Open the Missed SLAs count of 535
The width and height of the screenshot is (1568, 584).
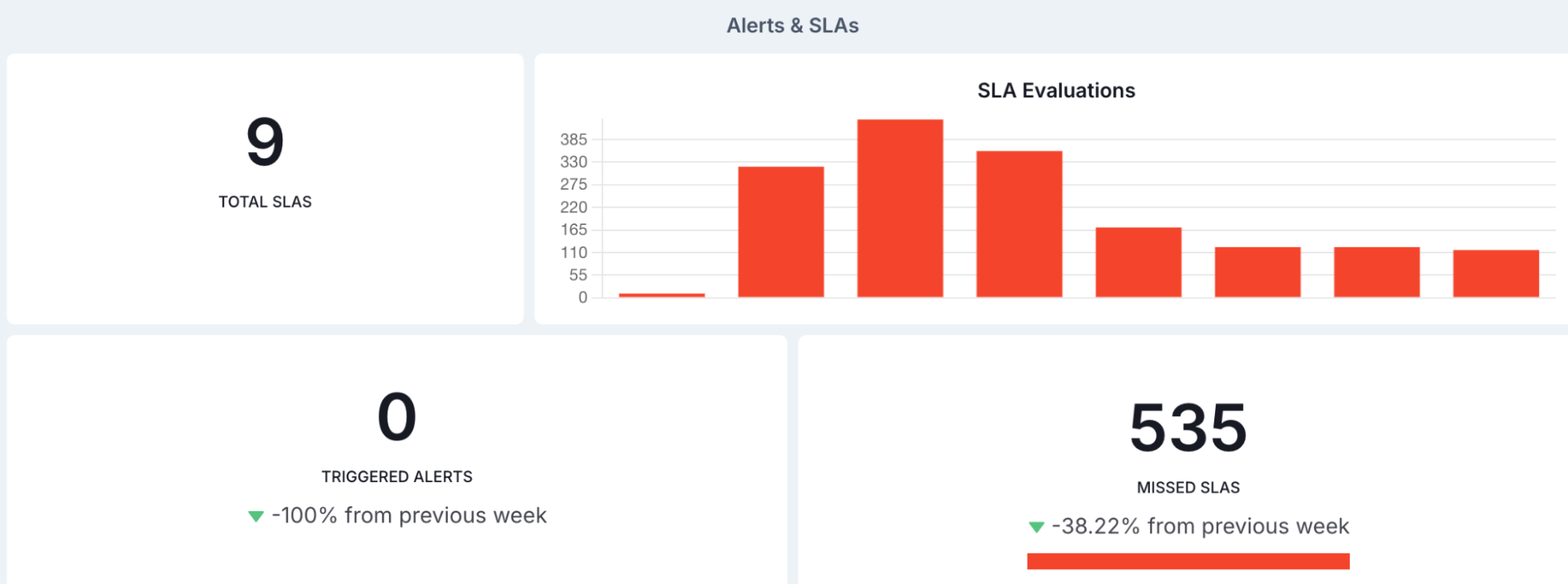(1188, 428)
